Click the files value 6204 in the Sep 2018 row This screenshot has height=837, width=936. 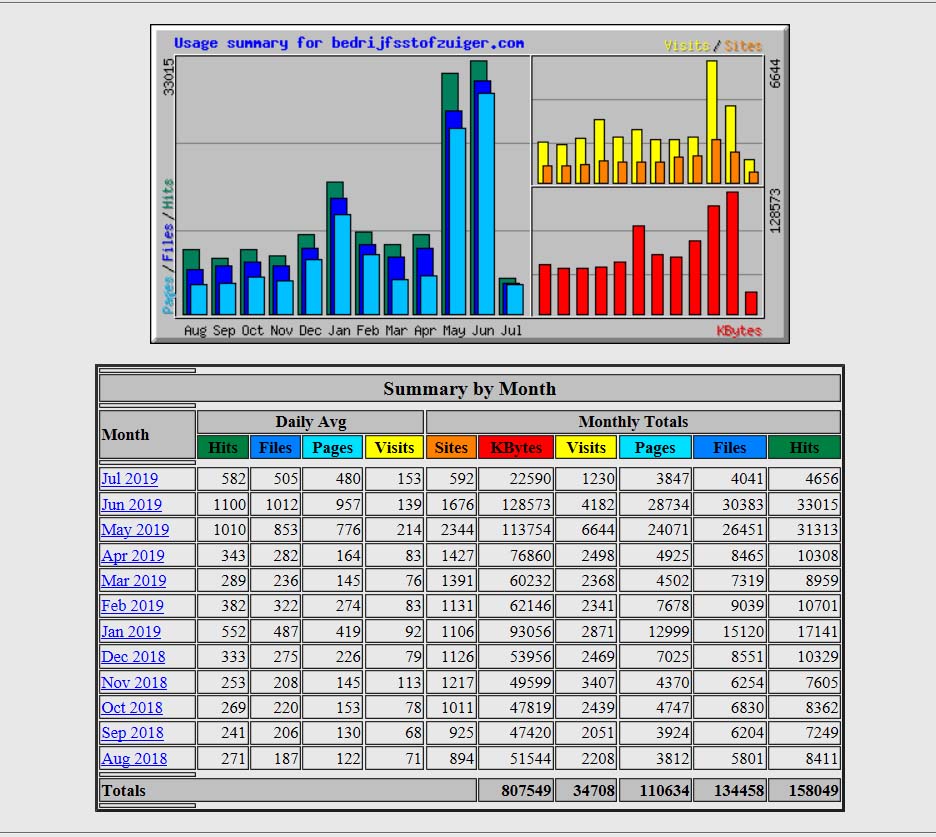[747, 733]
